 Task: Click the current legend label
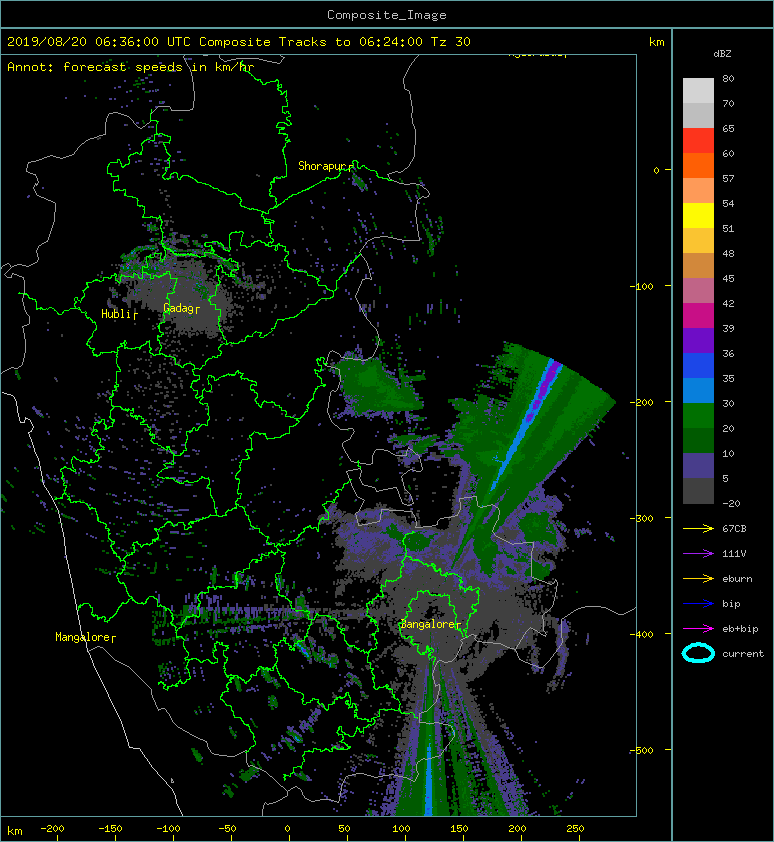pyautogui.click(x=743, y=654)
